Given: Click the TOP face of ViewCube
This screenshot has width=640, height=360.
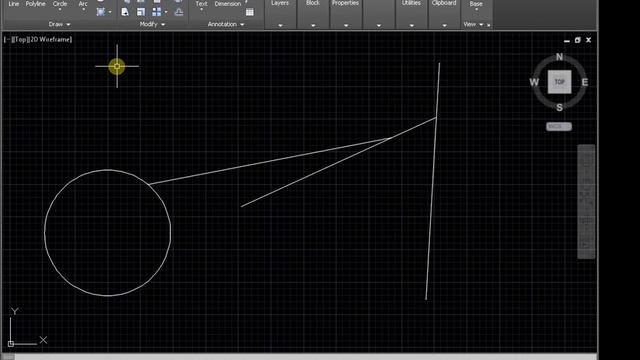Looking at the screenshot, I should click(x=559, y=82).
